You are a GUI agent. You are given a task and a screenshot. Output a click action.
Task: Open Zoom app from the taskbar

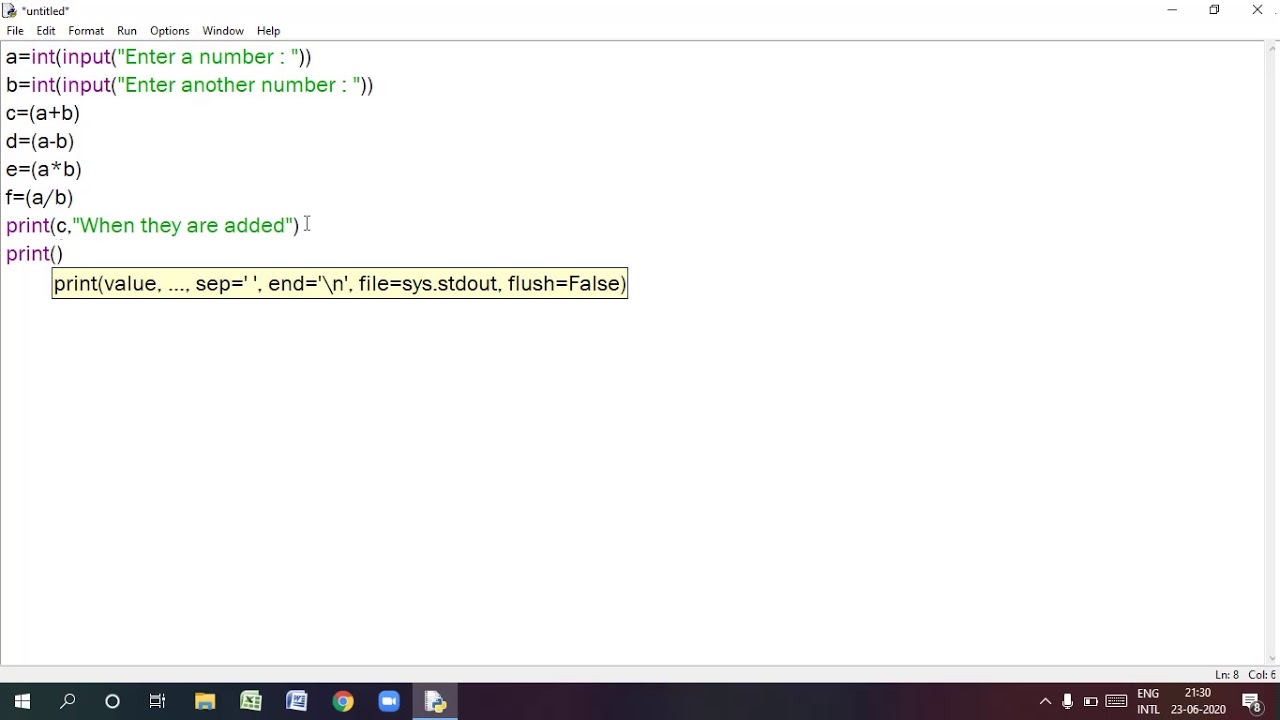pyautogui.click(x=389, y=702)
